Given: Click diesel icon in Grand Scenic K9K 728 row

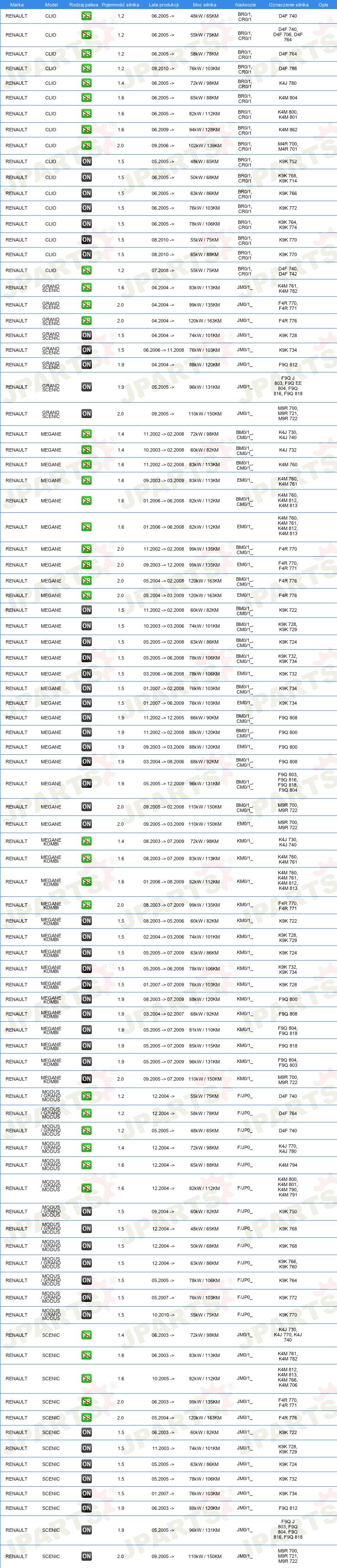Looking at the screenshot, I should 87,335.
